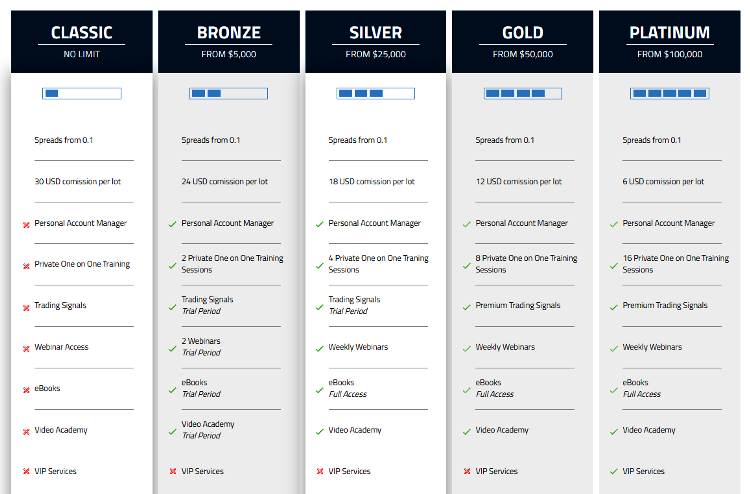The height and width of the screenshot is (494, 750).
Task: Click the red X beside Classic eBooks
Action: 26,390
